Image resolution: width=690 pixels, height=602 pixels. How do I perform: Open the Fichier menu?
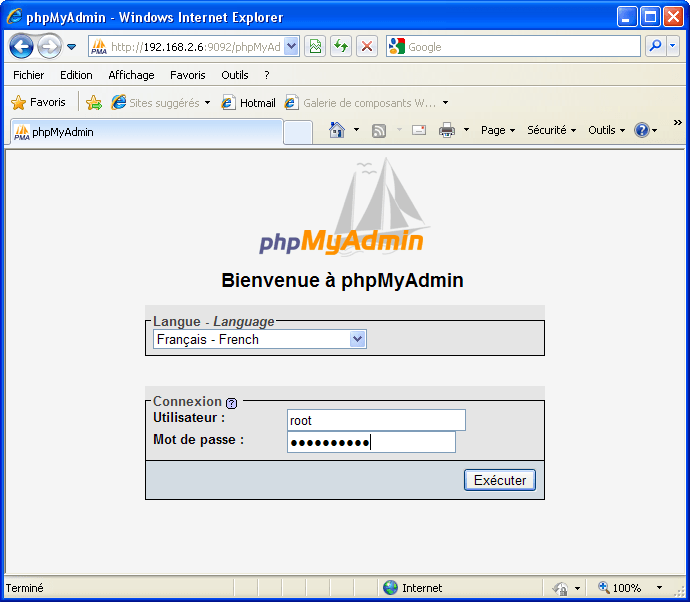29,75
